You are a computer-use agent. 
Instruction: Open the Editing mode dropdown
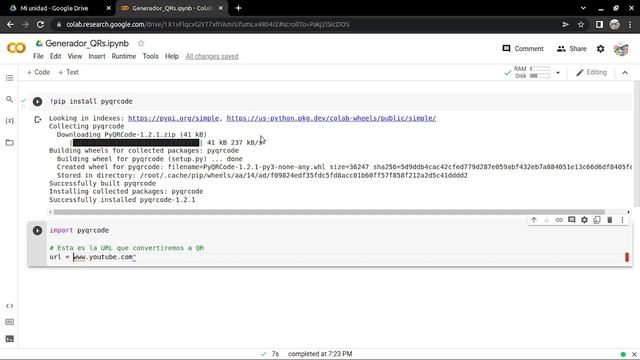[x=591, y=72]
